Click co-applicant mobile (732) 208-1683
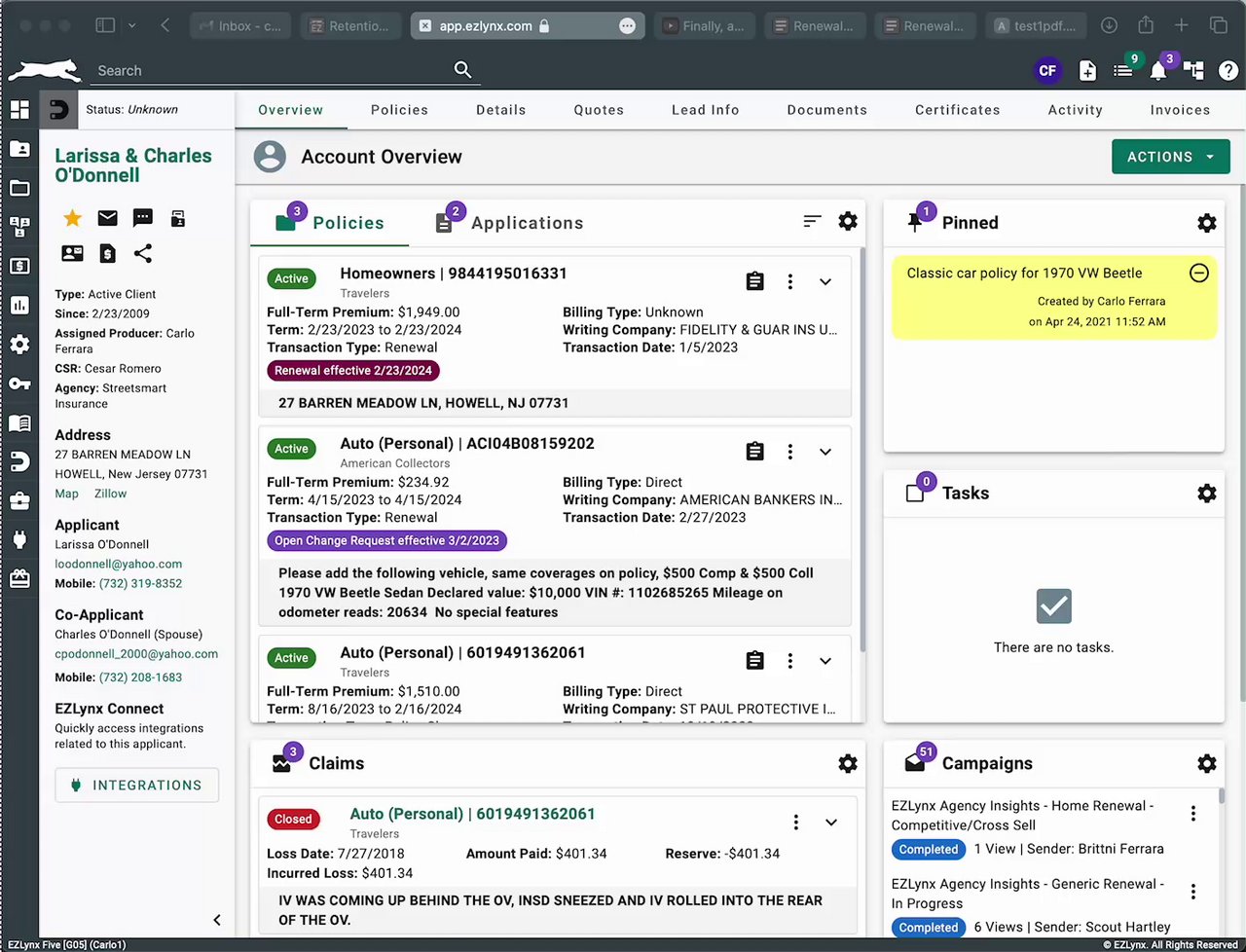The image size is (1246, 952). (140, 677)
